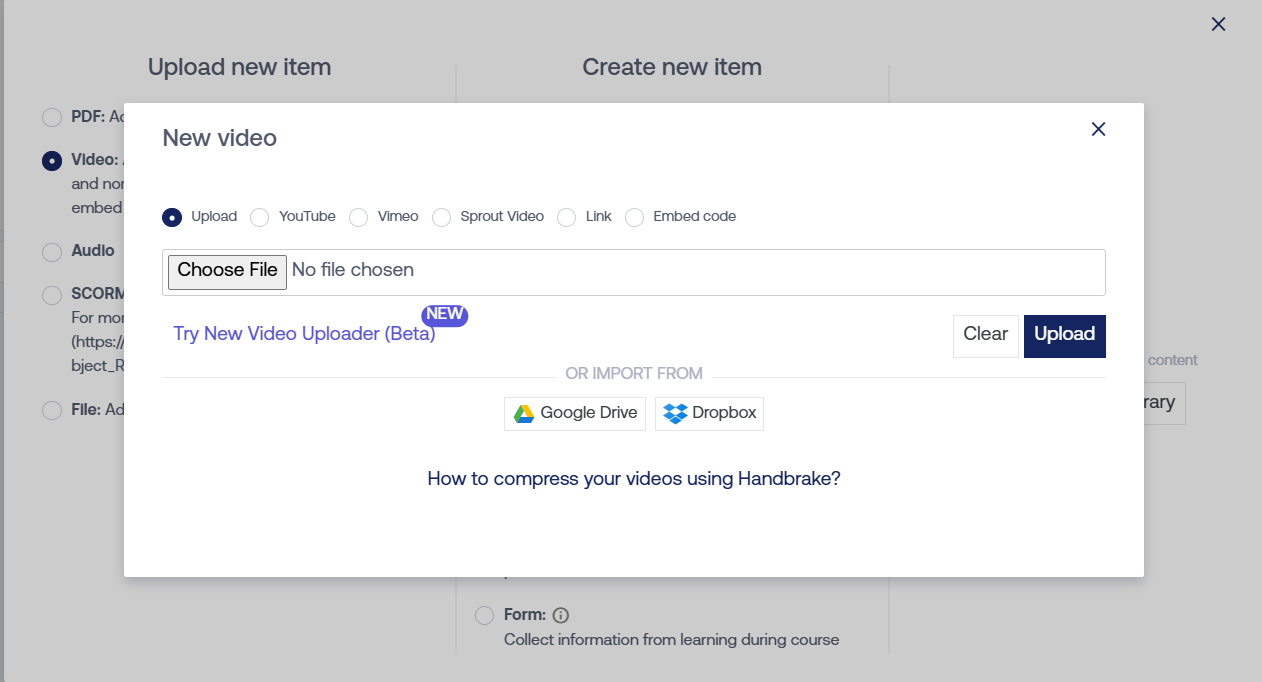The image size is (1262, 682).
Task: Select the Audio upload radio button
Action: point(52,252)
